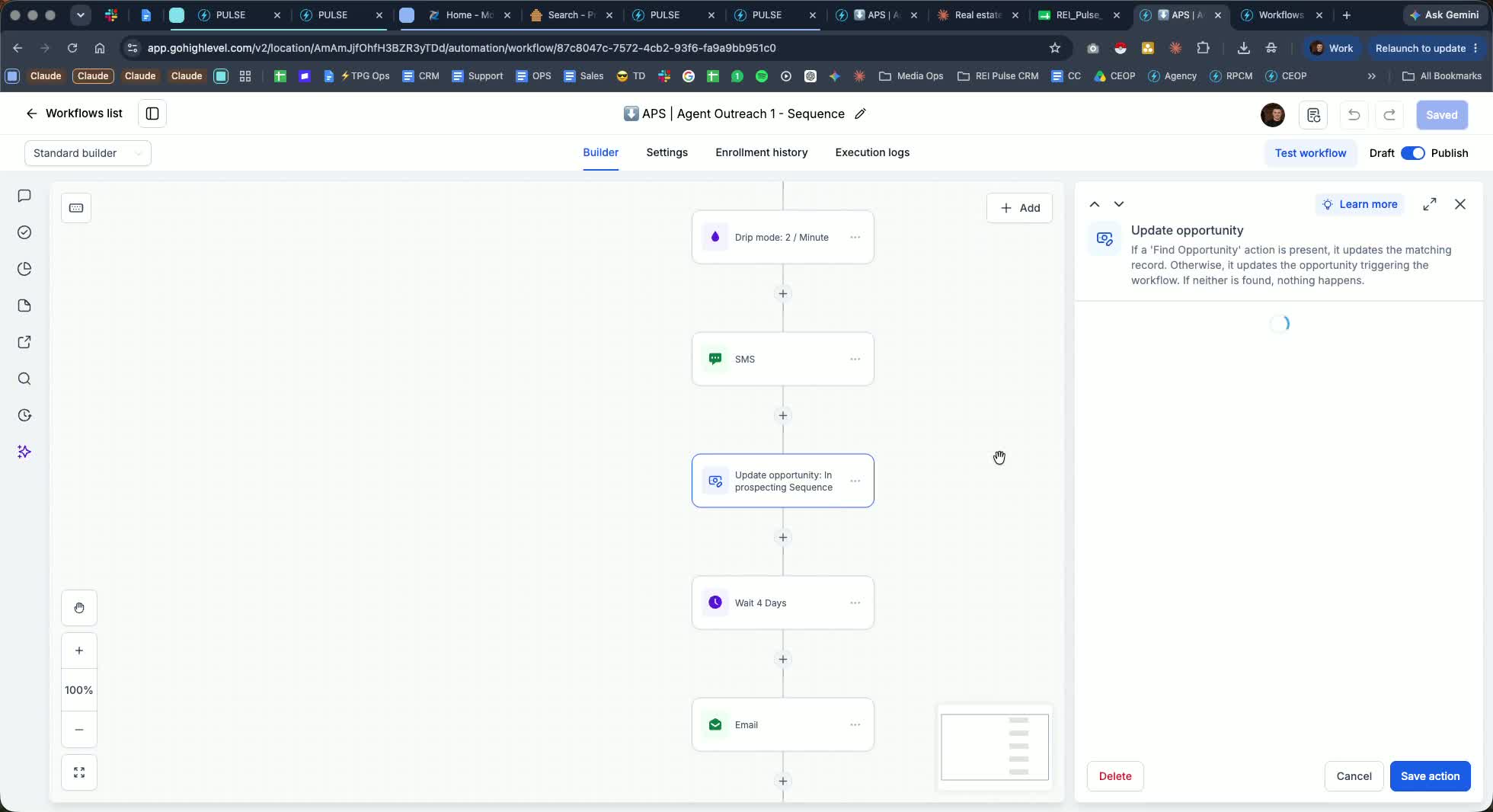
Task: Click the Test workflow button
Action: coord(1310,153)
